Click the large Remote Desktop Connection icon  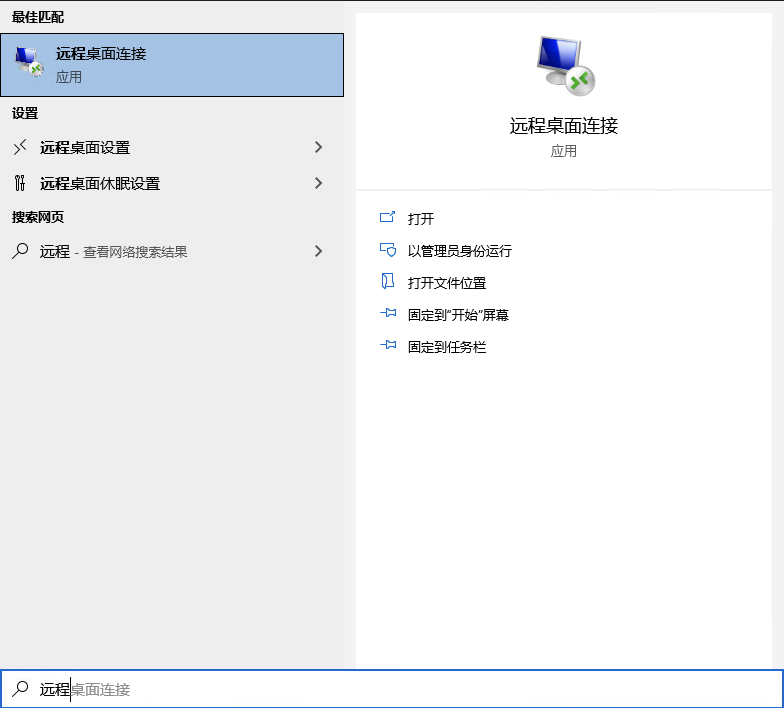tap(566, 66)
